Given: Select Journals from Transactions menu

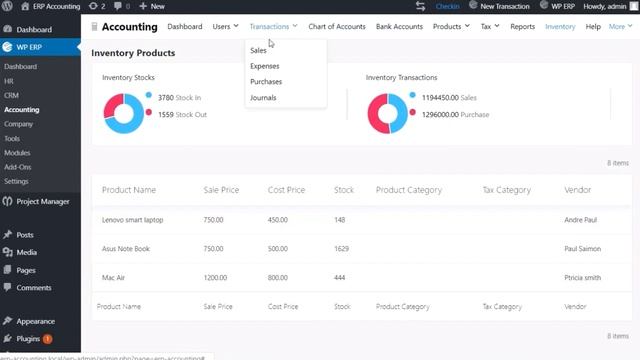Looking at the screenshot, I should 263,98.
